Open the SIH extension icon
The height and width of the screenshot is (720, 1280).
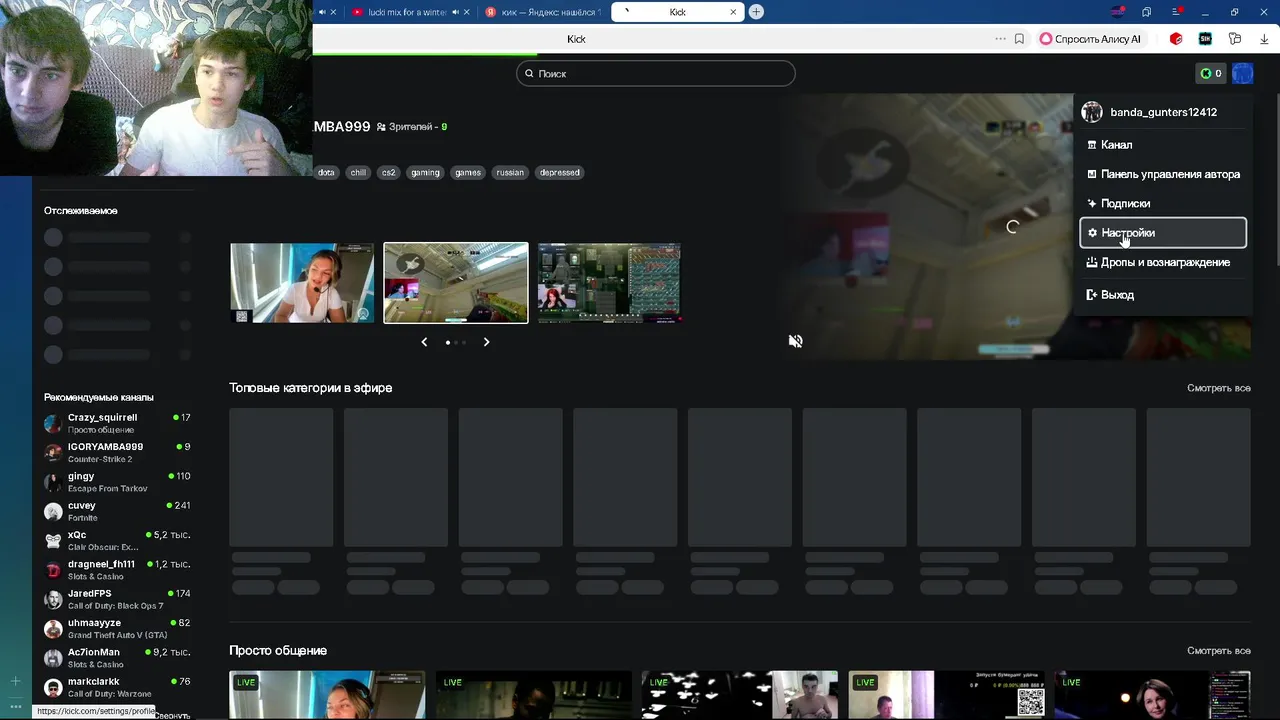point(1205,39)
